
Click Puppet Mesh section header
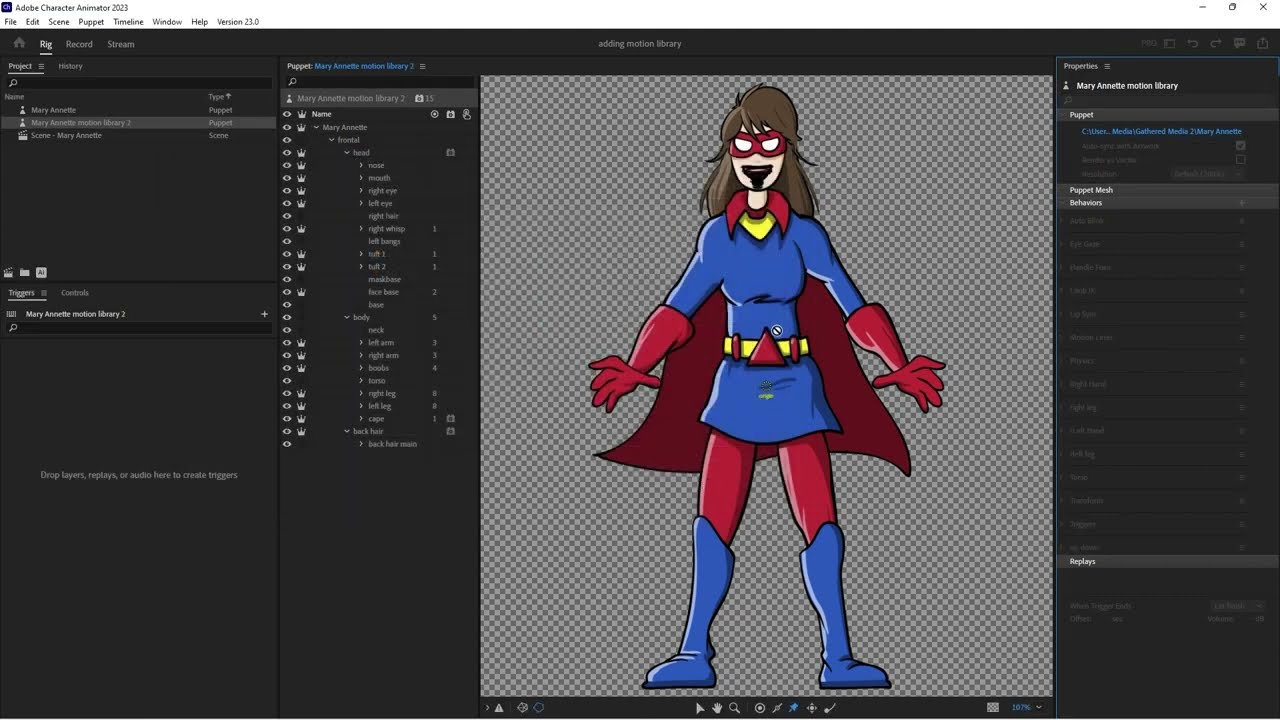pos(1168,190)
